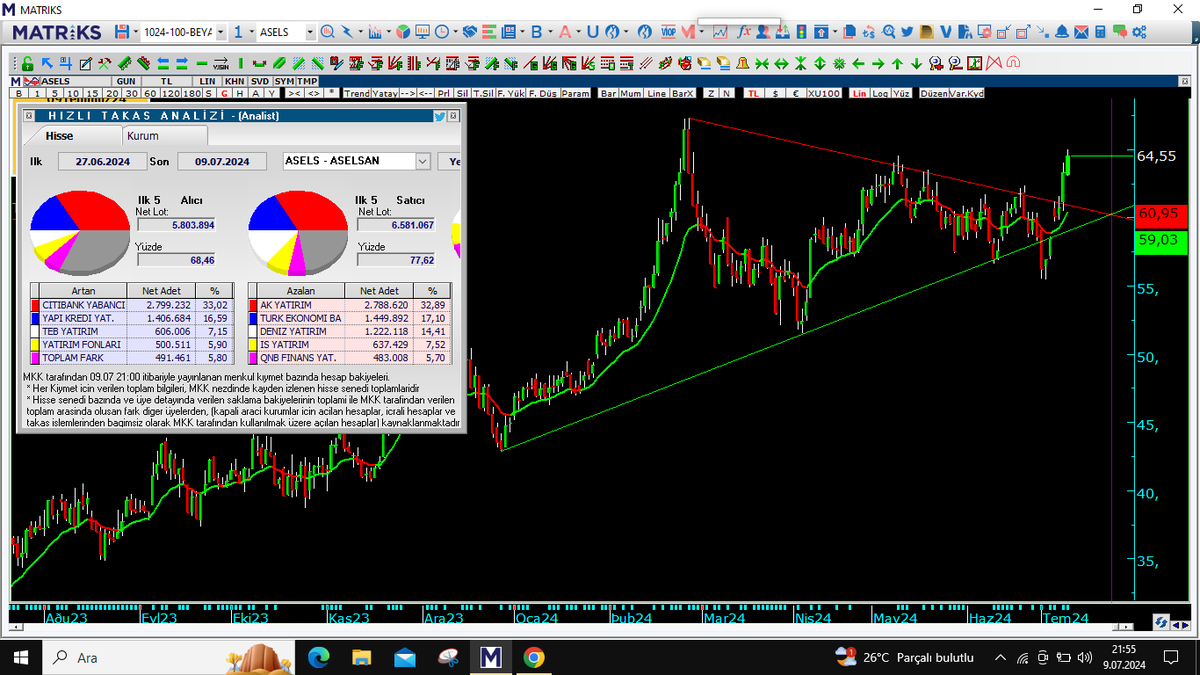Screen dimensions: 1200x675
Task: Open the 1024-100-BEYA template dropdown
Action: (221, 32)
